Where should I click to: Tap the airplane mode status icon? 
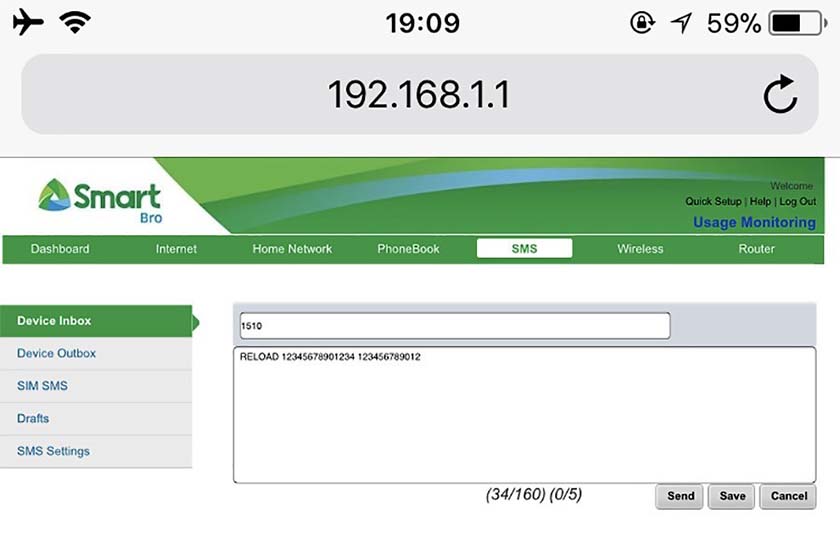point(28,23)
